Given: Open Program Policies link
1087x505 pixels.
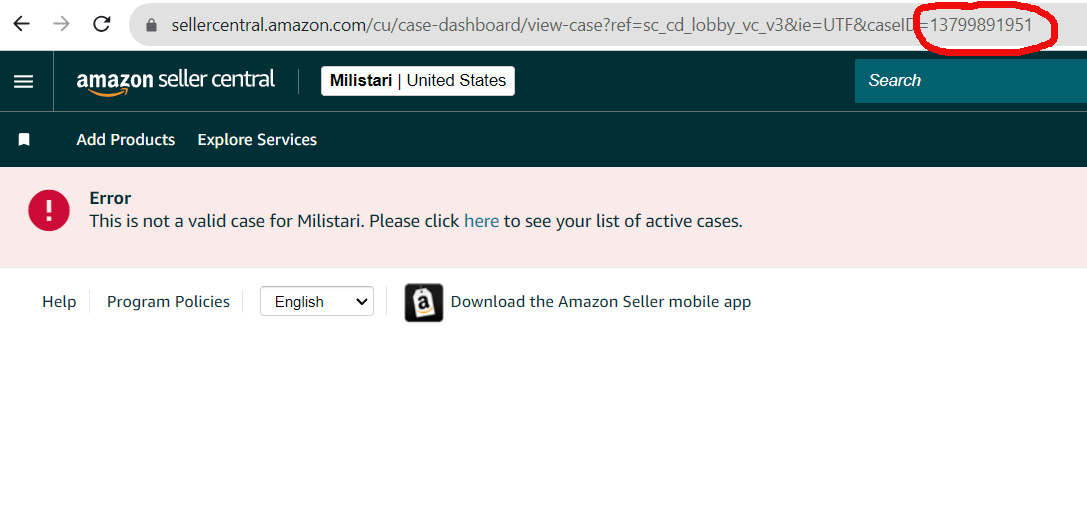Looking at the screenshot, I should pyautogui.click(x=168, y=302).
